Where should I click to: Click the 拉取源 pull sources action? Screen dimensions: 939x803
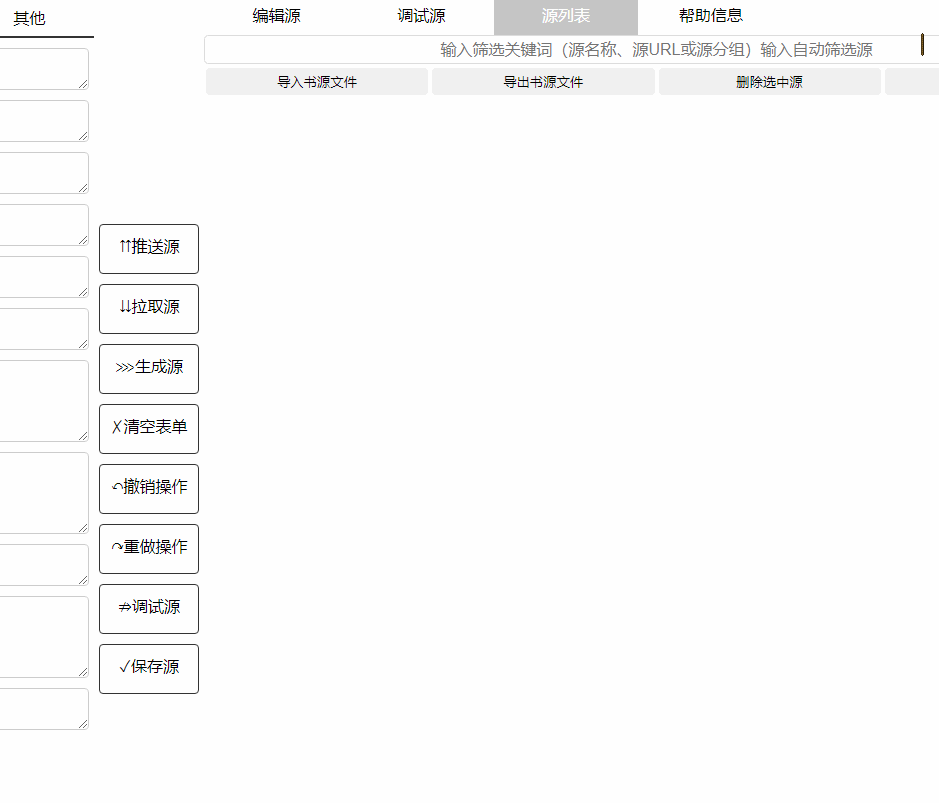click(148, 309)
